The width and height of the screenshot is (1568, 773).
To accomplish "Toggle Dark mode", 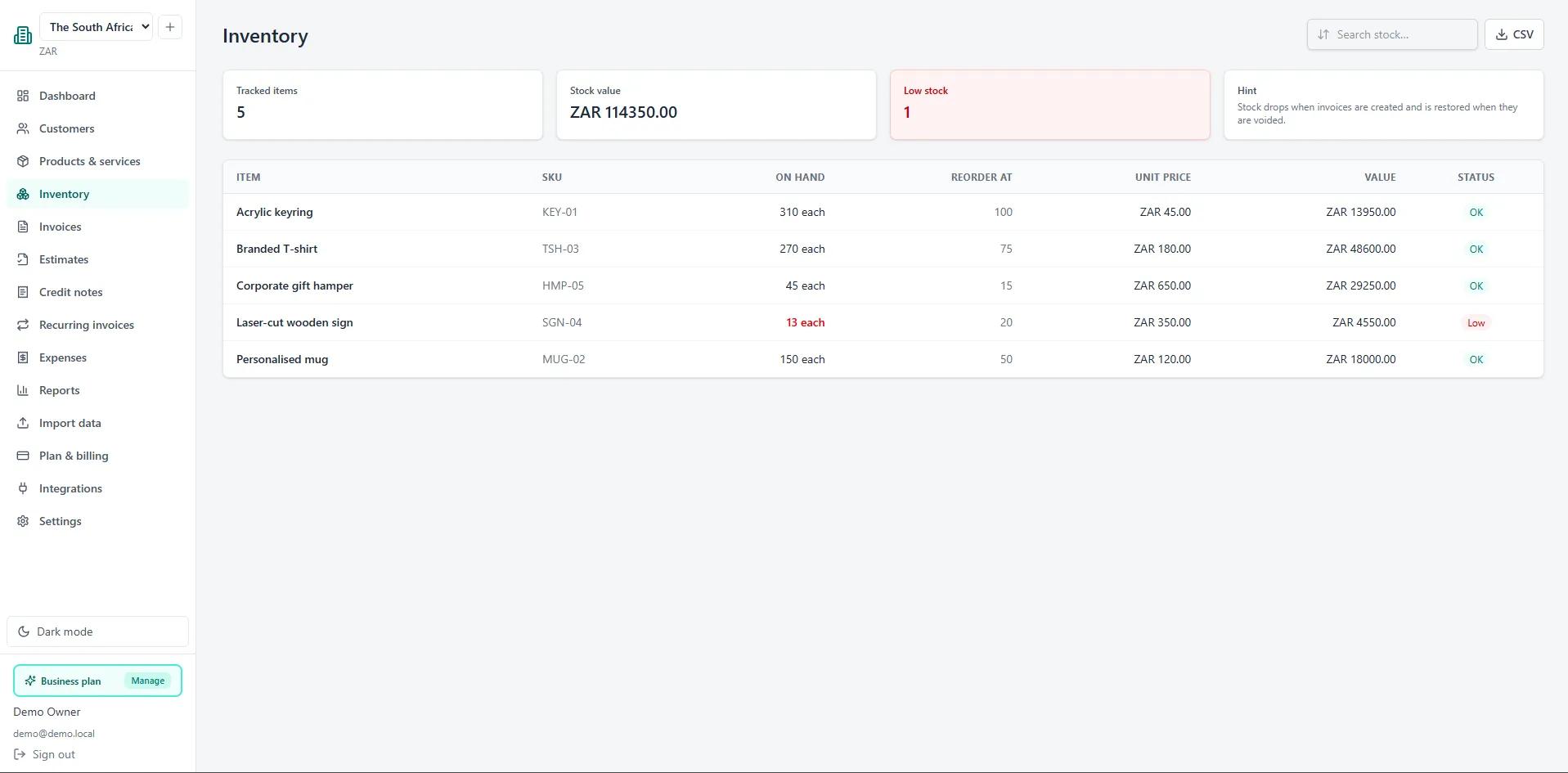I will pyautogui.click(x=97, y=631).
